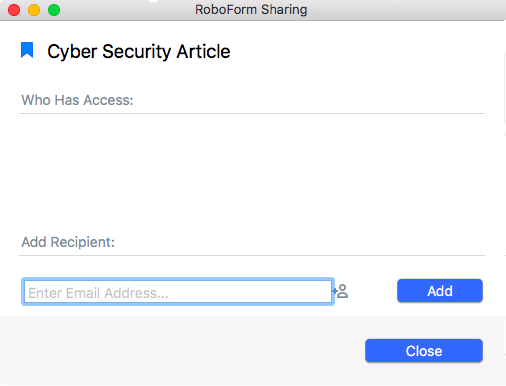This screenshot has height=386, width=506.
Task: Click empty title bar area right of title
Action: coord(403,10)
